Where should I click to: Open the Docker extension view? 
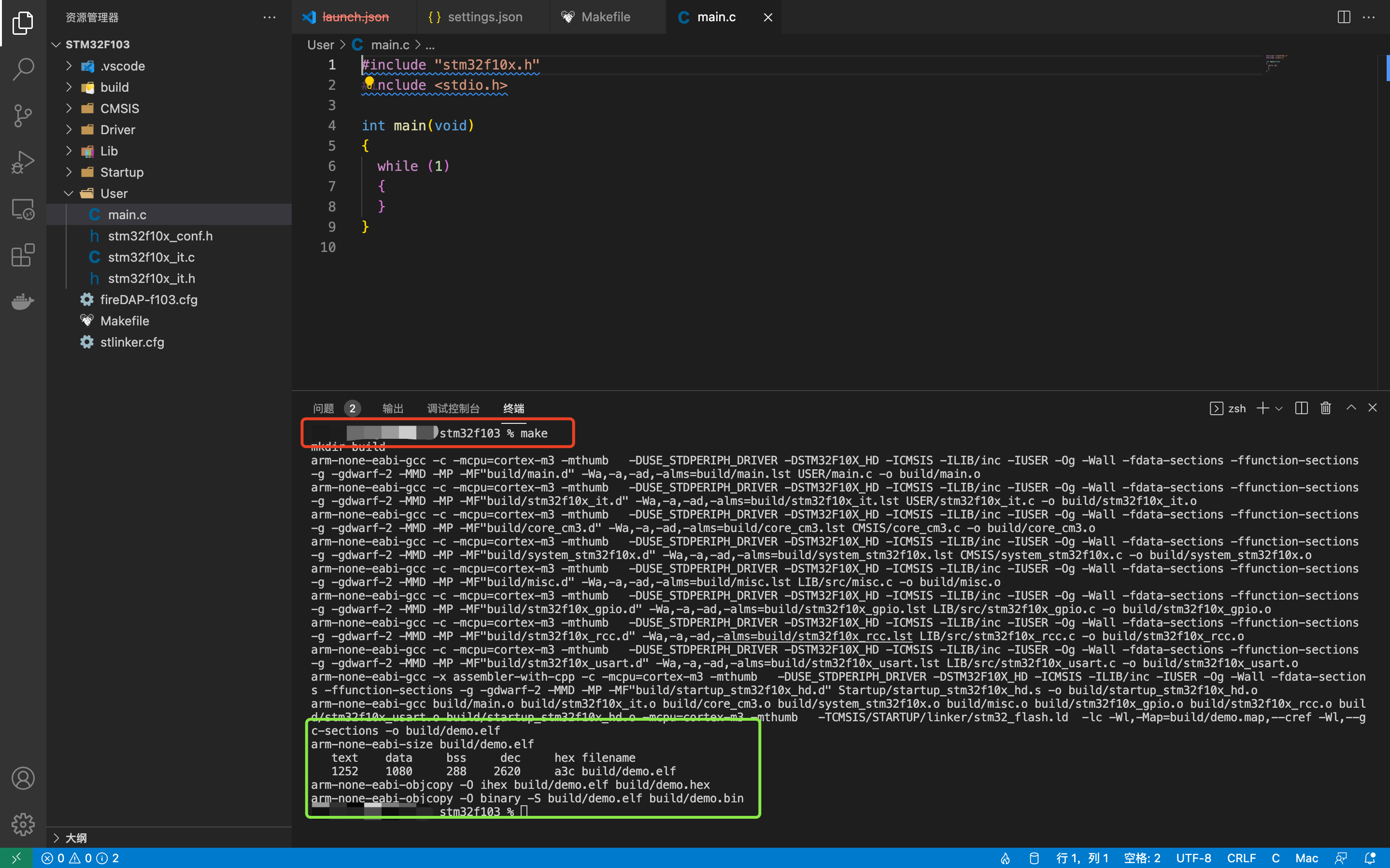click(x=23, y=301)
